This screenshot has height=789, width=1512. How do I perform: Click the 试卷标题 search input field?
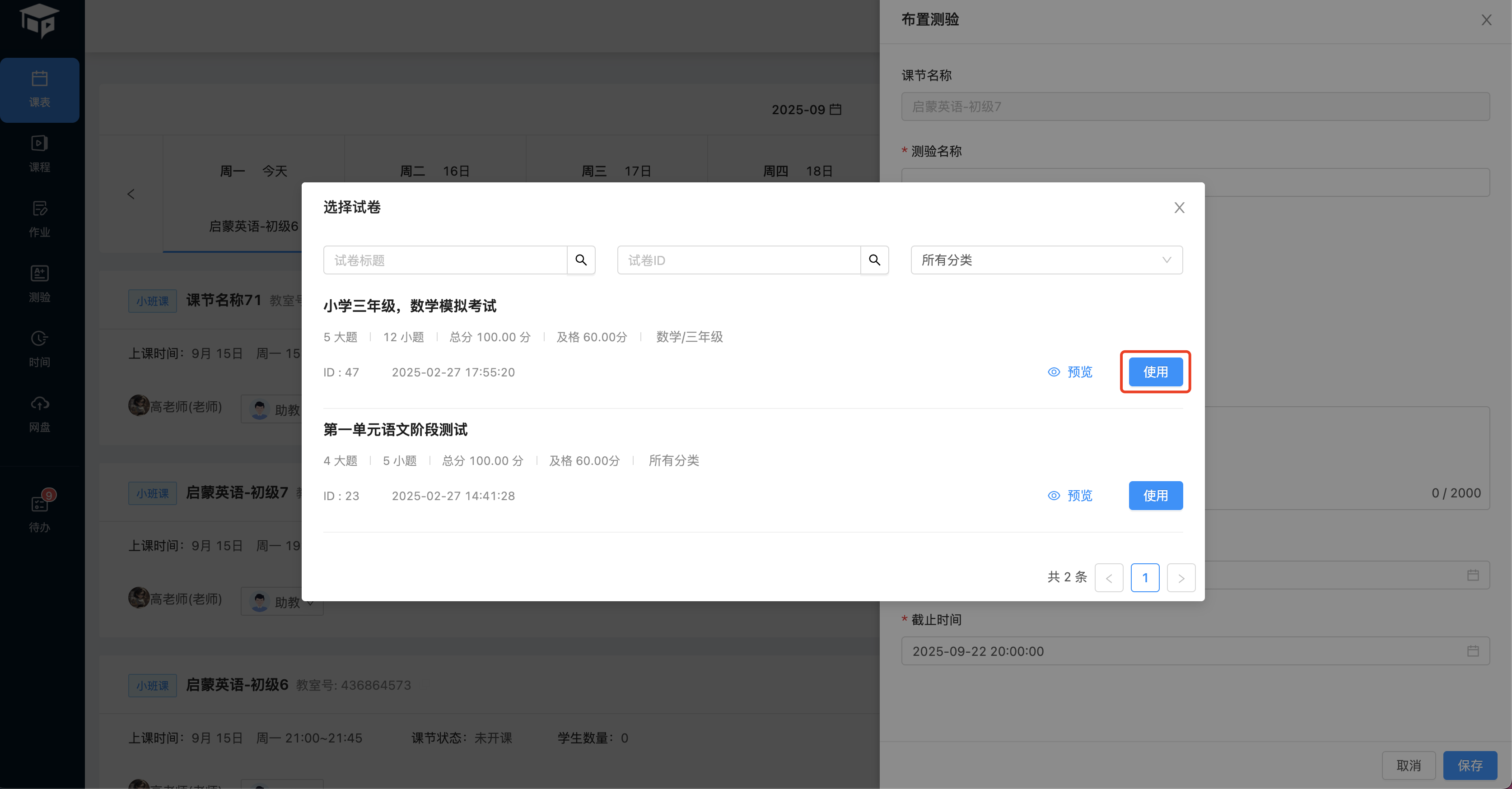(445, 260)
